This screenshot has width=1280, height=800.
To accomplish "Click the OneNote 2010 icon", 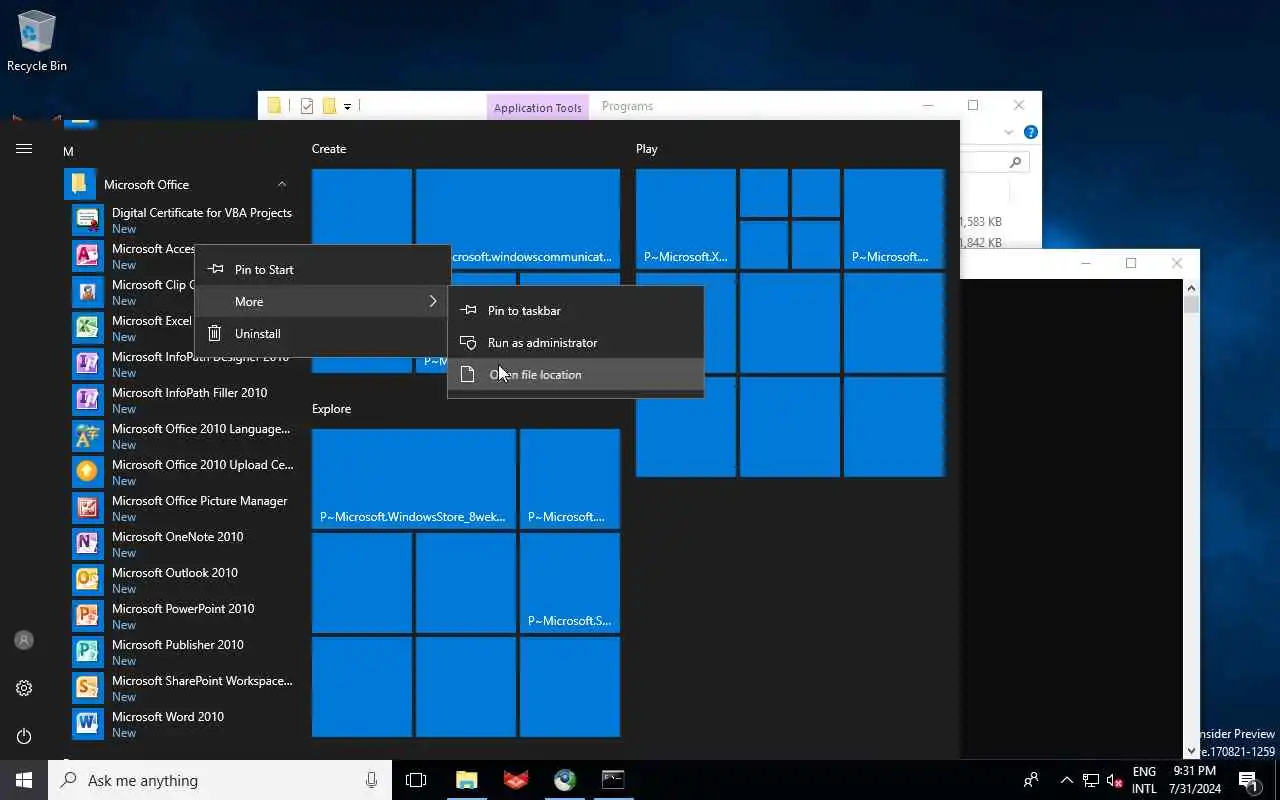I will tap(88, 544).
